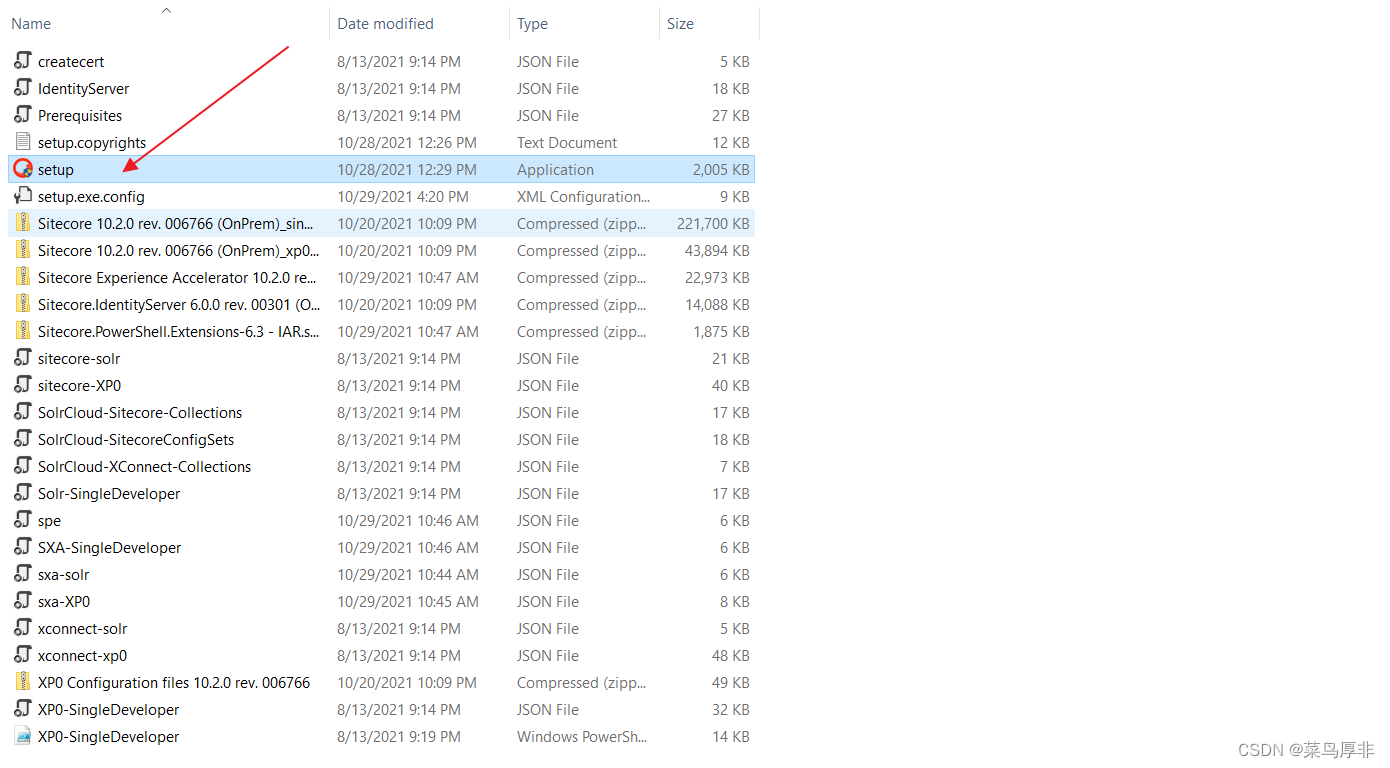Image resolution: width=1390 pixels, height=768 pixels.
Task: Click the '22,973 KB' size value
Action: point(717,278)
